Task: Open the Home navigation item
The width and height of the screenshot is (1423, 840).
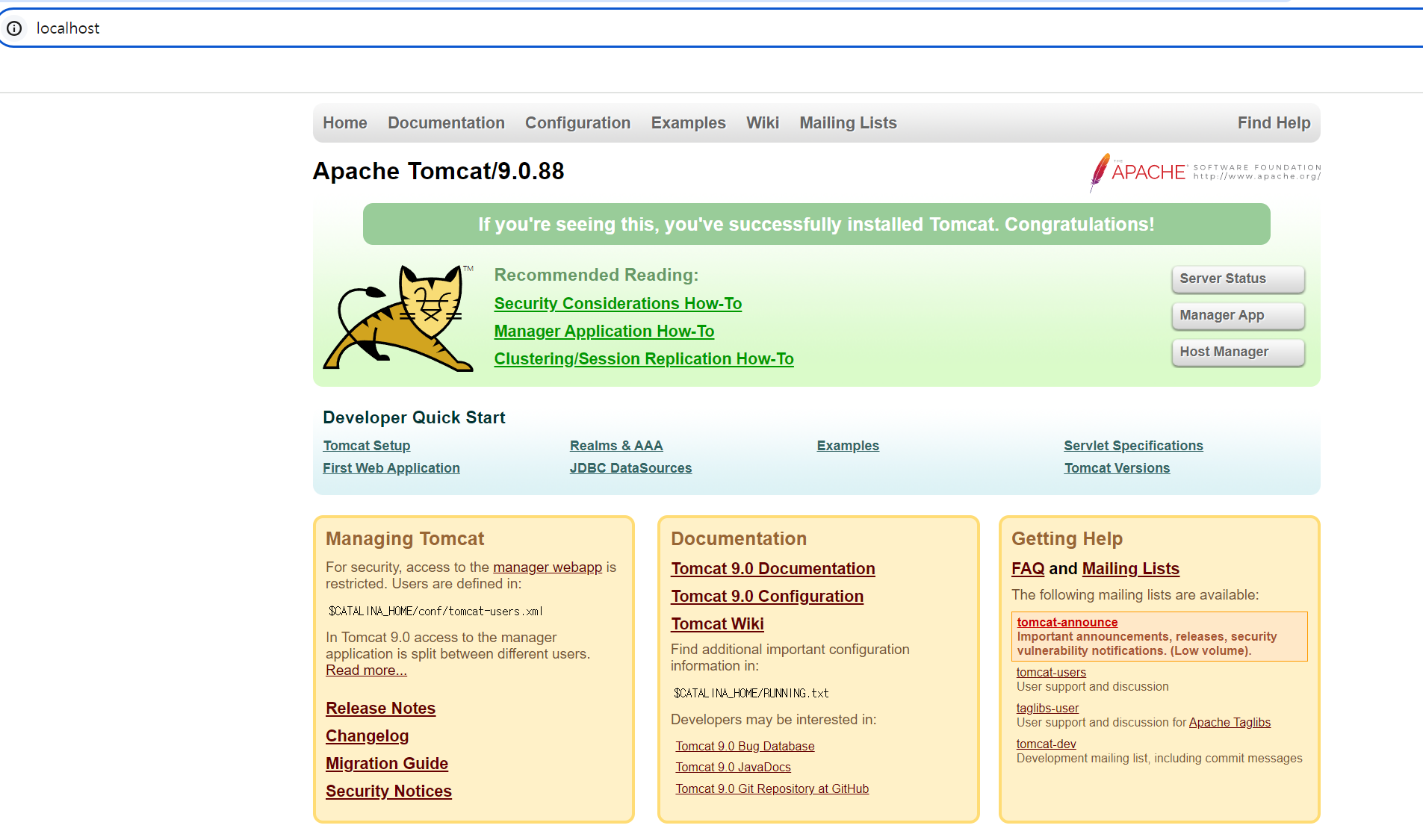Action: (345, 123)
